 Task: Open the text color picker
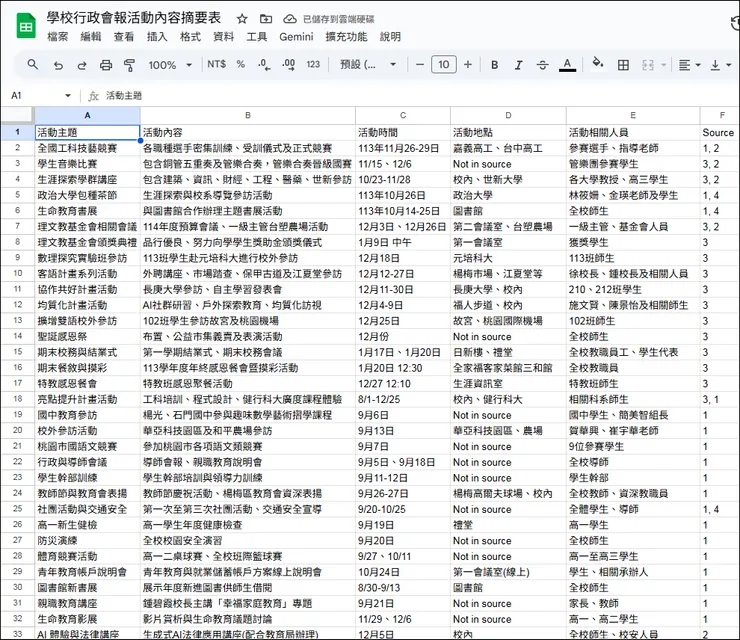click(567, 65)
